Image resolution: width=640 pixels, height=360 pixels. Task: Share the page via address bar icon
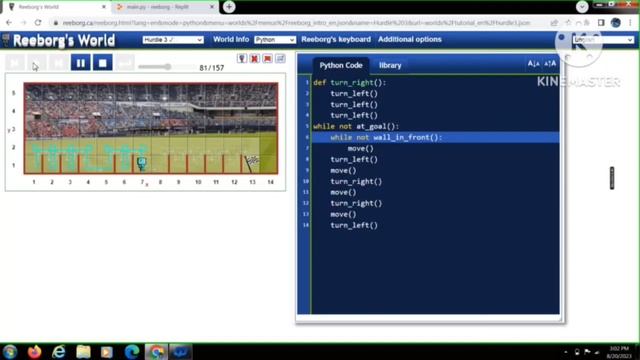(554, 23)
